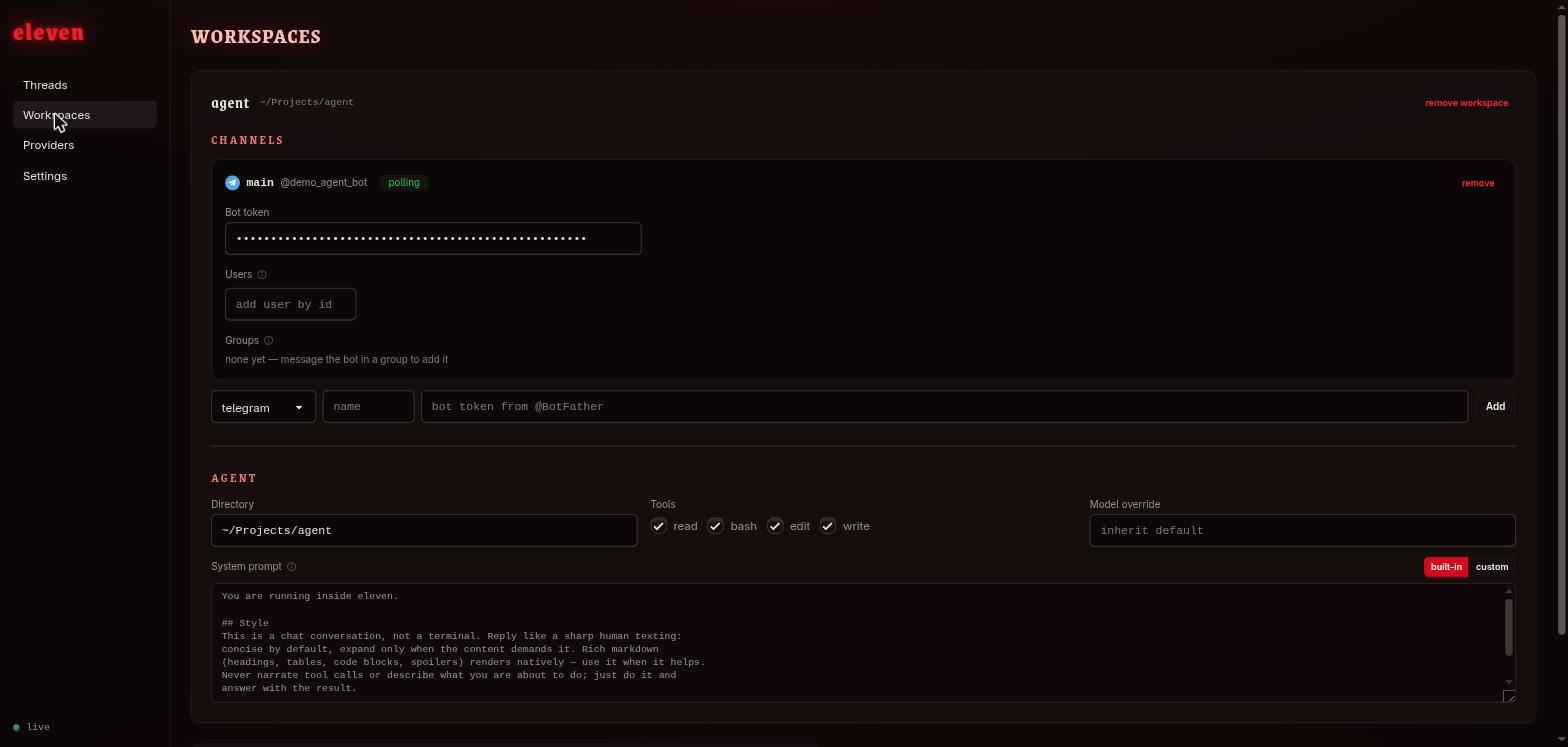The width and height of the screenshot is (1568, 747).
Task: Click the system prompt scroll down arrow
Action: pyautogui.click(x=1509, y=682)
